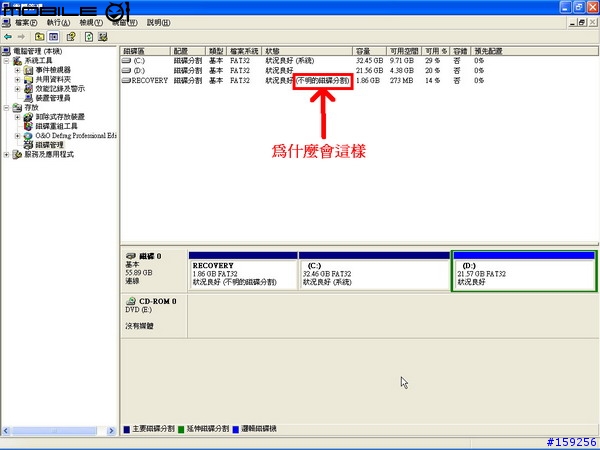Image resolution: width=600 pixels, height=450 pixels.
Task: Click the RECOVERY volume name in list
Action: (x=150, y=80)
